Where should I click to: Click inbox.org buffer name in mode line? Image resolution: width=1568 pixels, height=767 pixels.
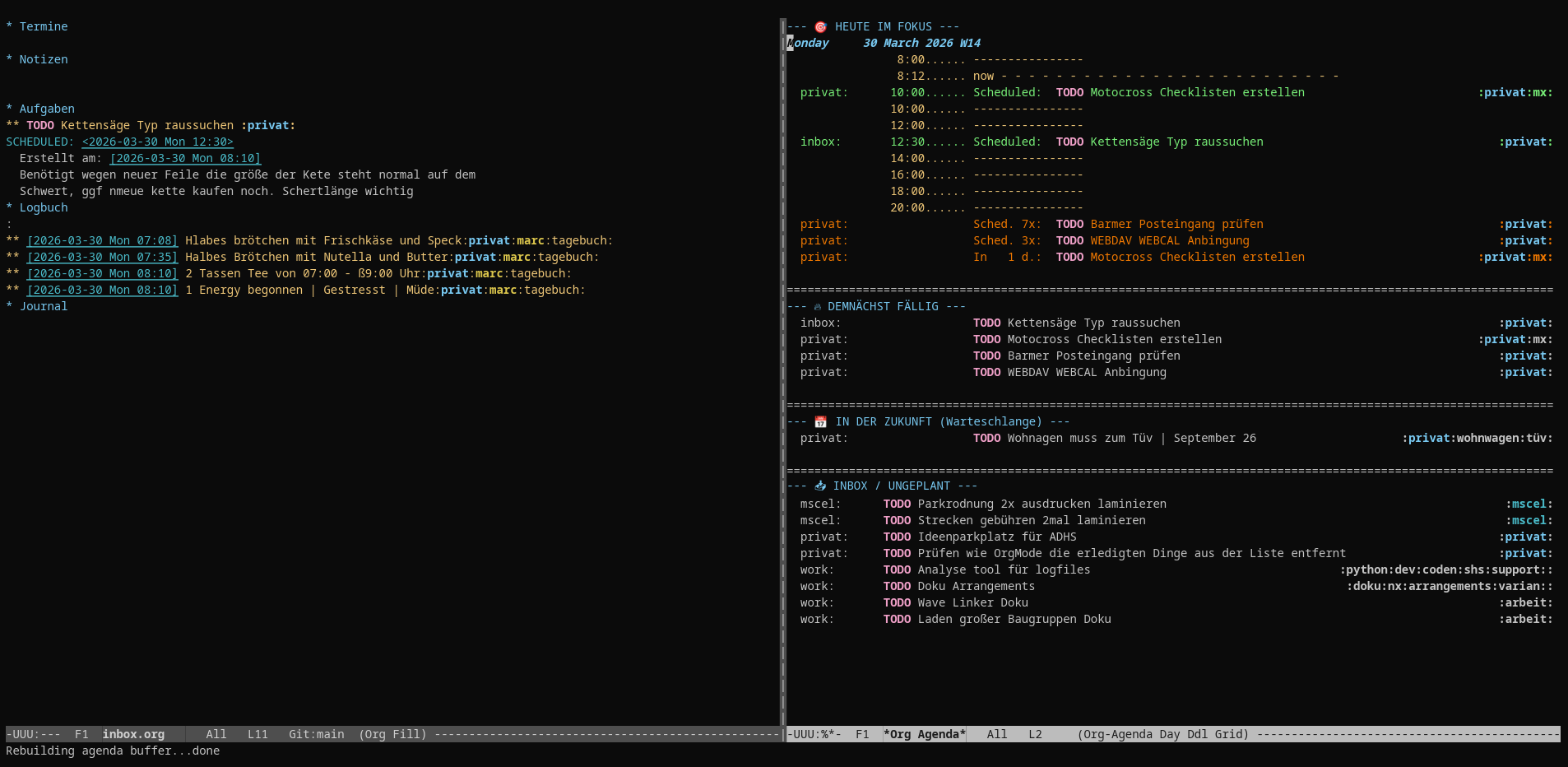click(133, 734)
